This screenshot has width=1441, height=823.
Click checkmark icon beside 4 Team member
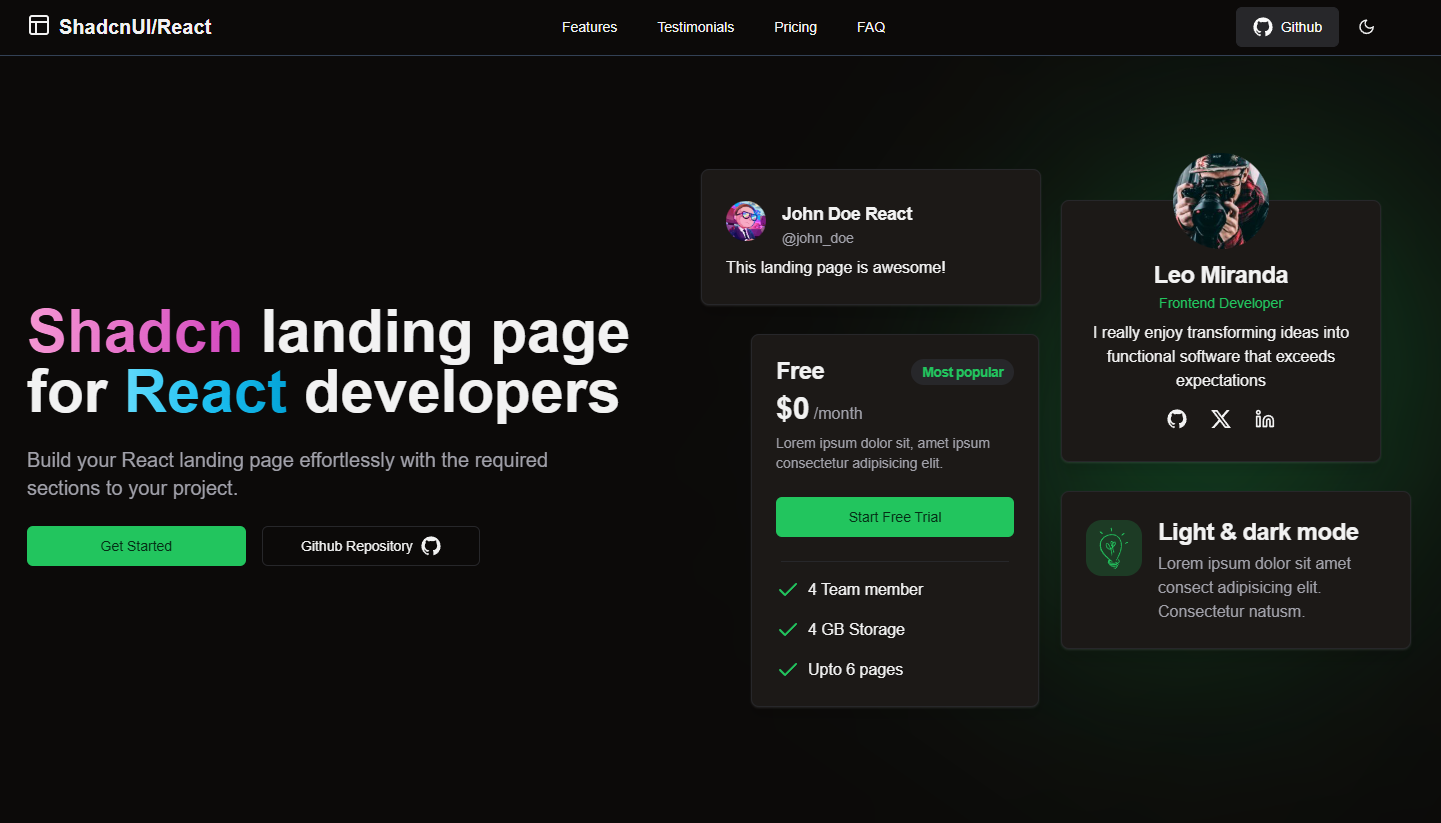click(787, 589)
